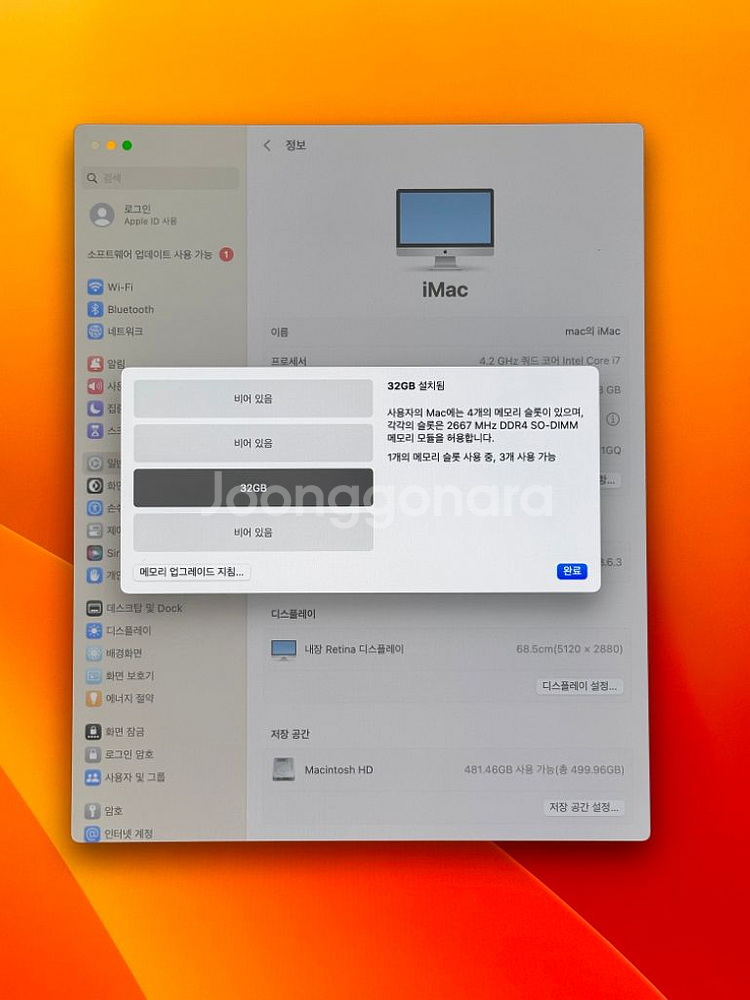This screenshot has height=1000, width=750.
Task: Open the Wi-Fi settings icon
Action: [95, 287]
